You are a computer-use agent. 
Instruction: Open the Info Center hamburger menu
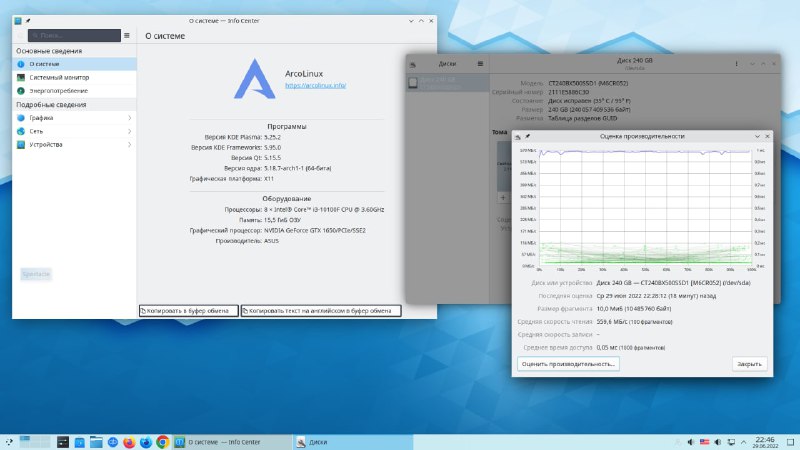click(127, 35)
